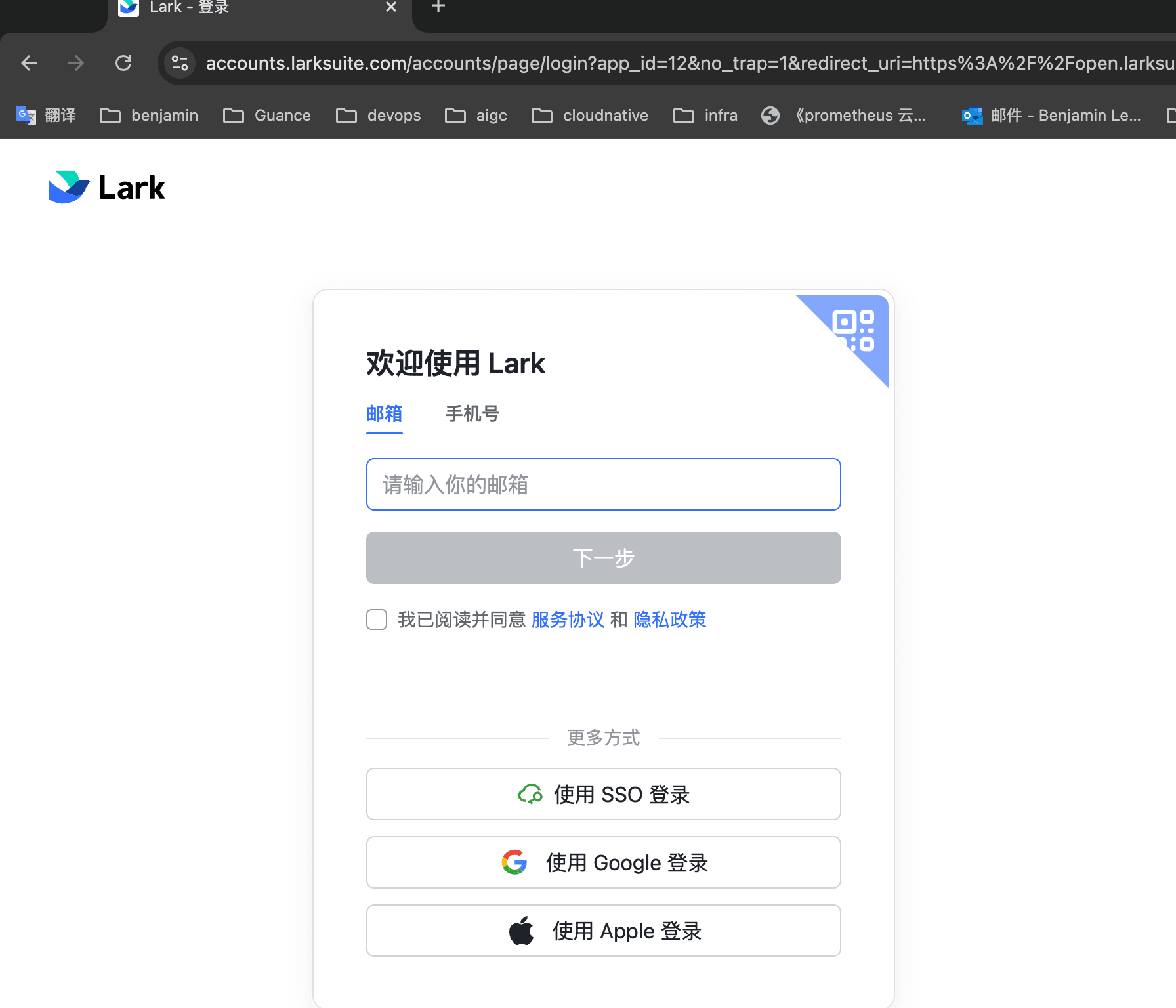Go back to the previous page
The height and width of the screenshot is (1008, 1176).
(x=29, y=63)
